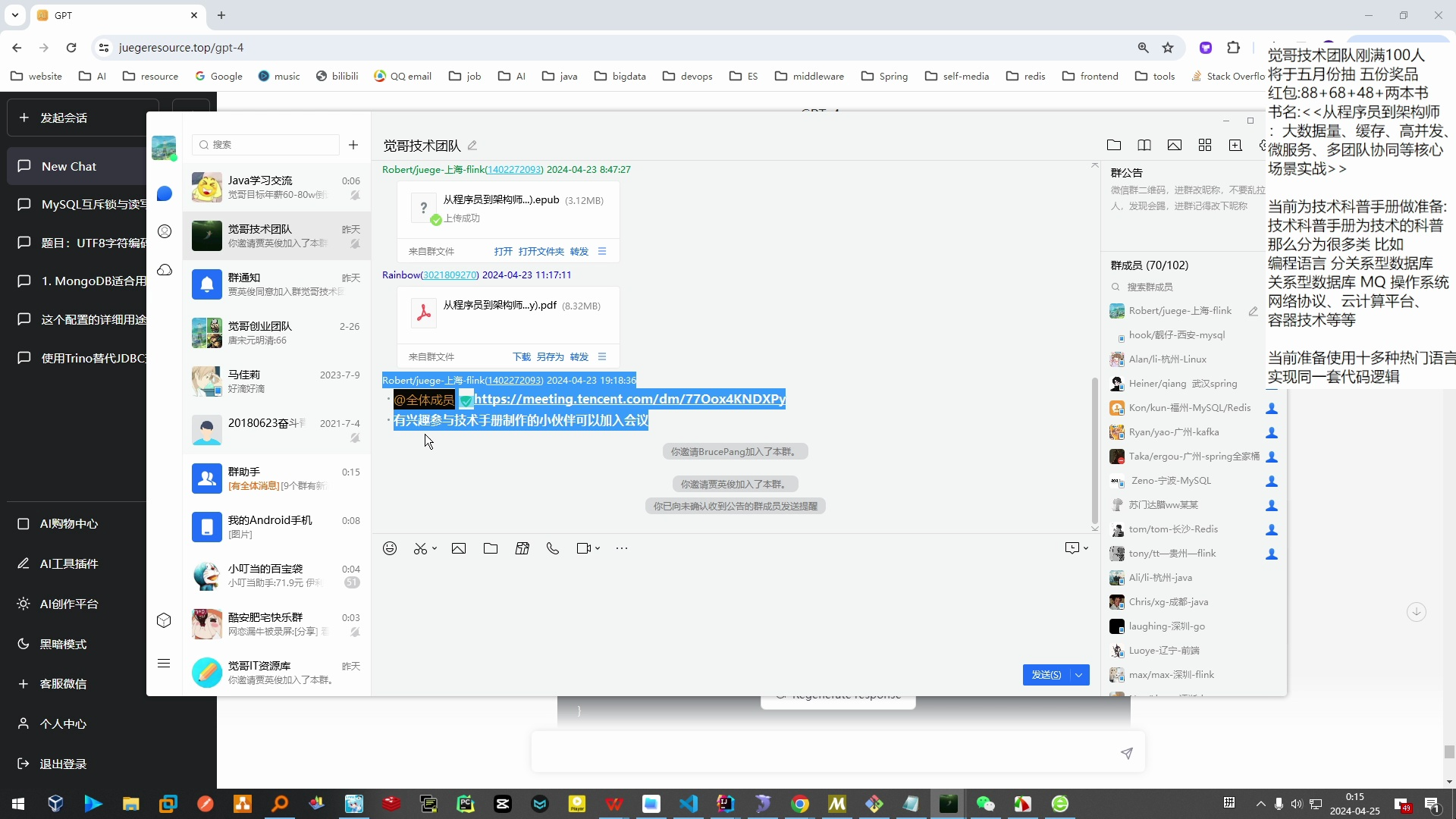Click the invite plus-box icon in chat header
This screenshot has width=1456, height=819.
tap(1235, 145)
